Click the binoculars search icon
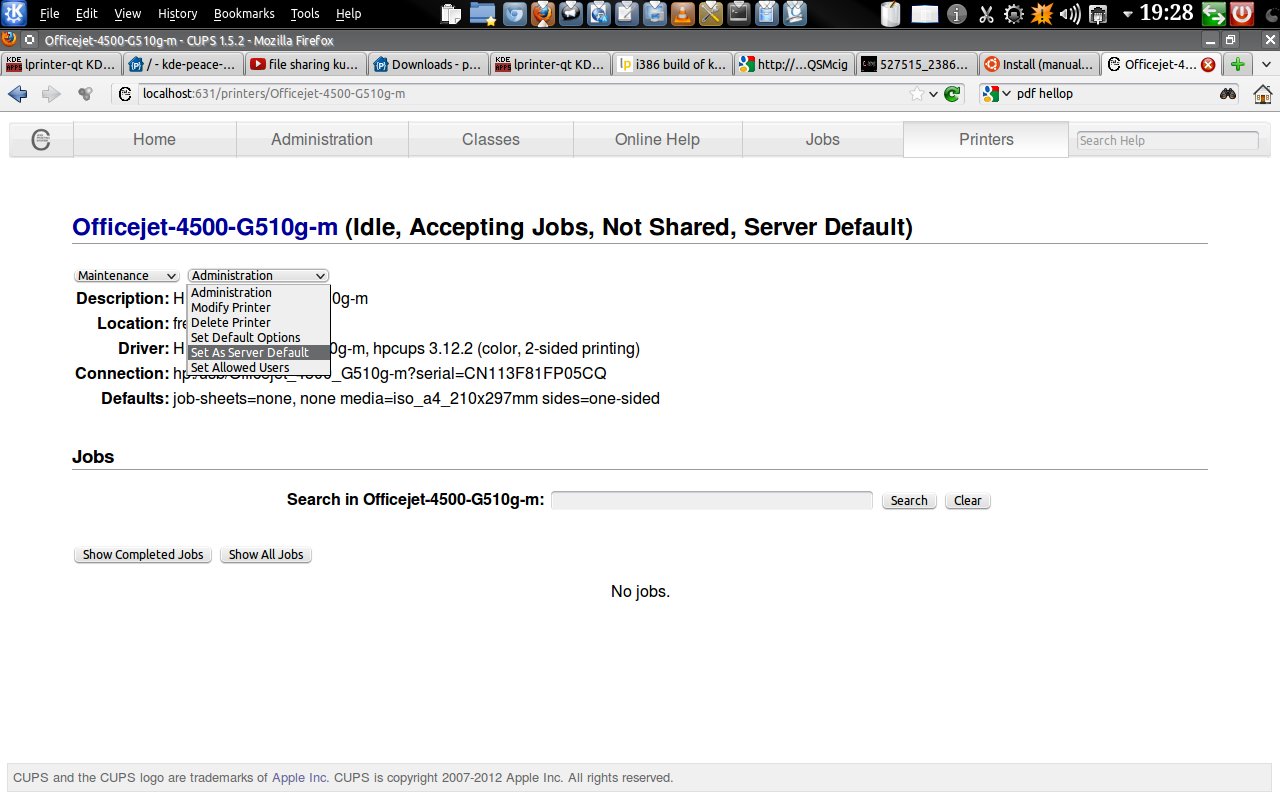Screen dimensions: 1280x800 click(1228, 94)
